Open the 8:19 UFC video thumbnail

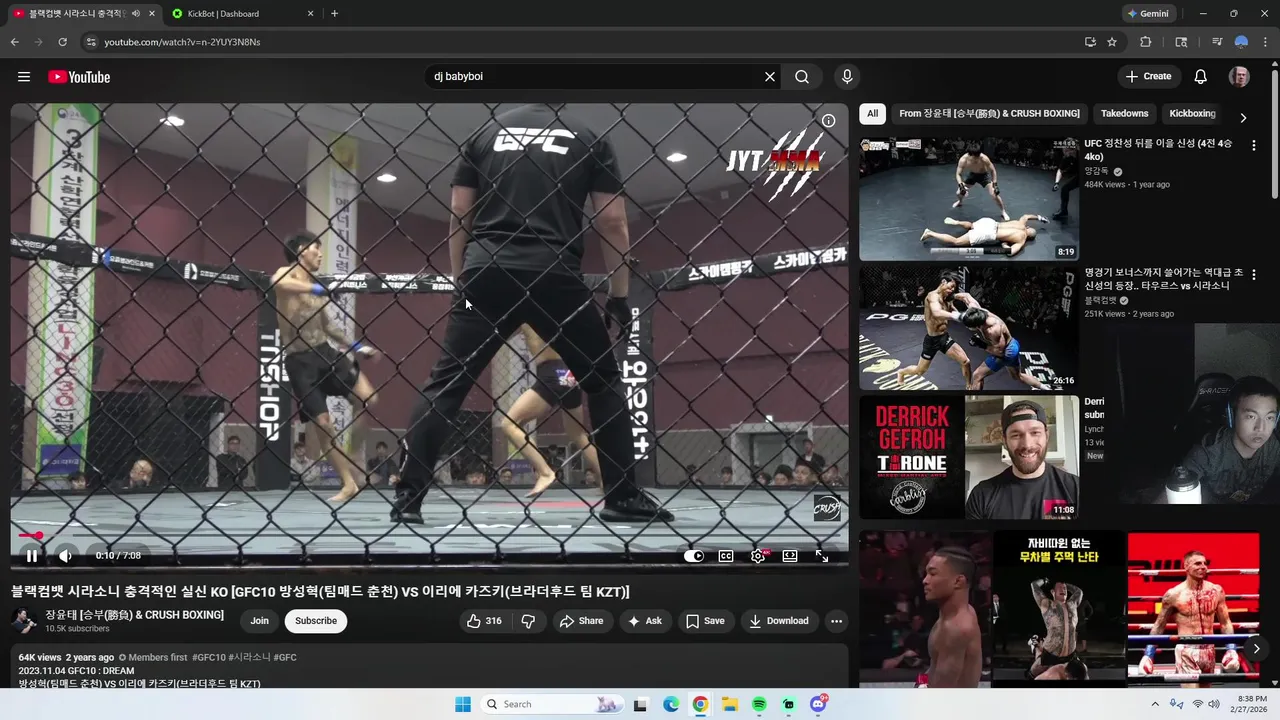[x=969, y=199]
